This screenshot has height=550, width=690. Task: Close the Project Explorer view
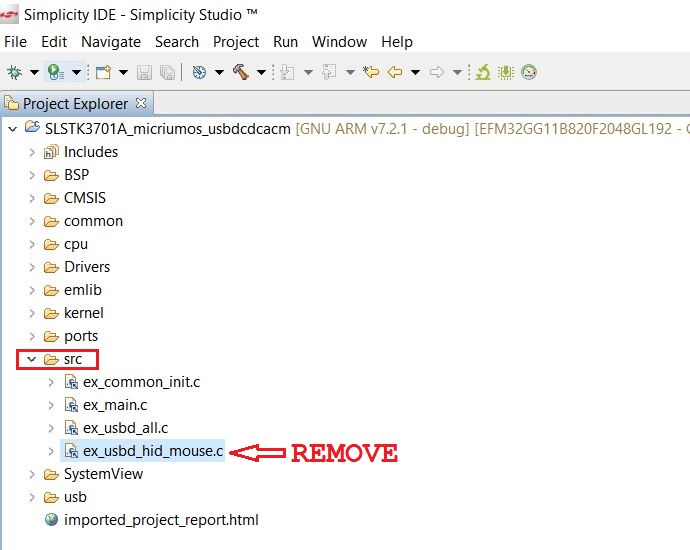click(x=141, y=103)
